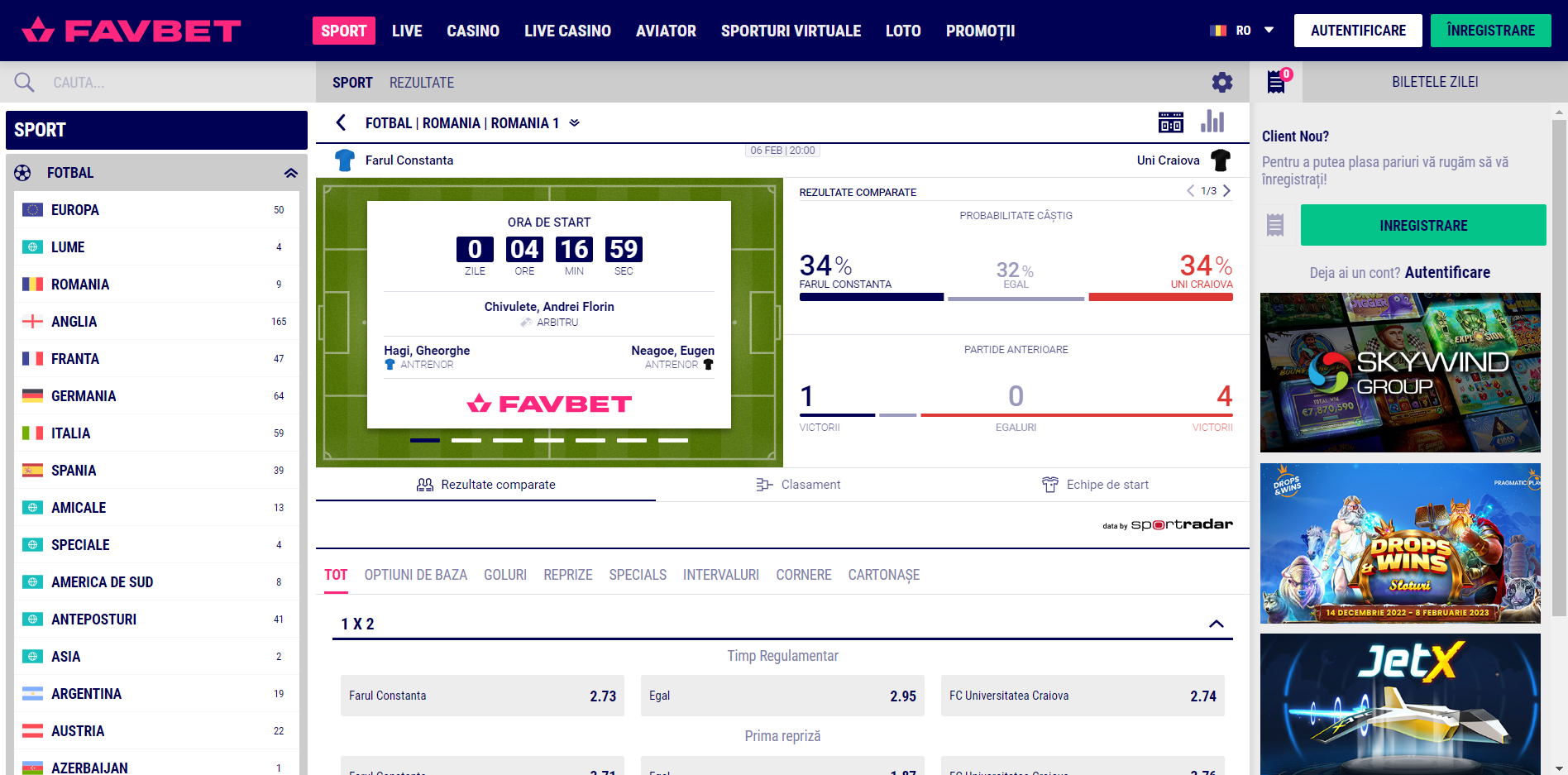Open the Skywind Group promo banner
The height and width of the screenshot is (775, 1568).
pos(1400,372)
